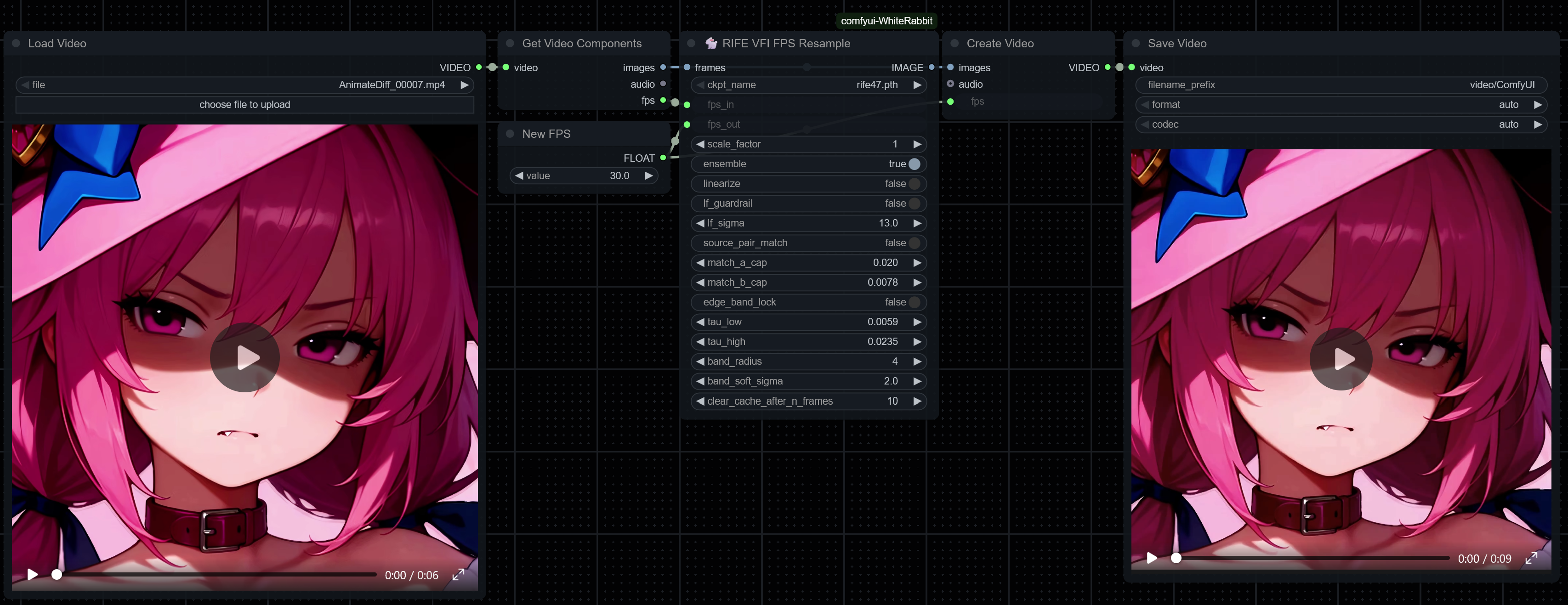
Task: Collapse the Create Video node
Action: coord(956,43)
